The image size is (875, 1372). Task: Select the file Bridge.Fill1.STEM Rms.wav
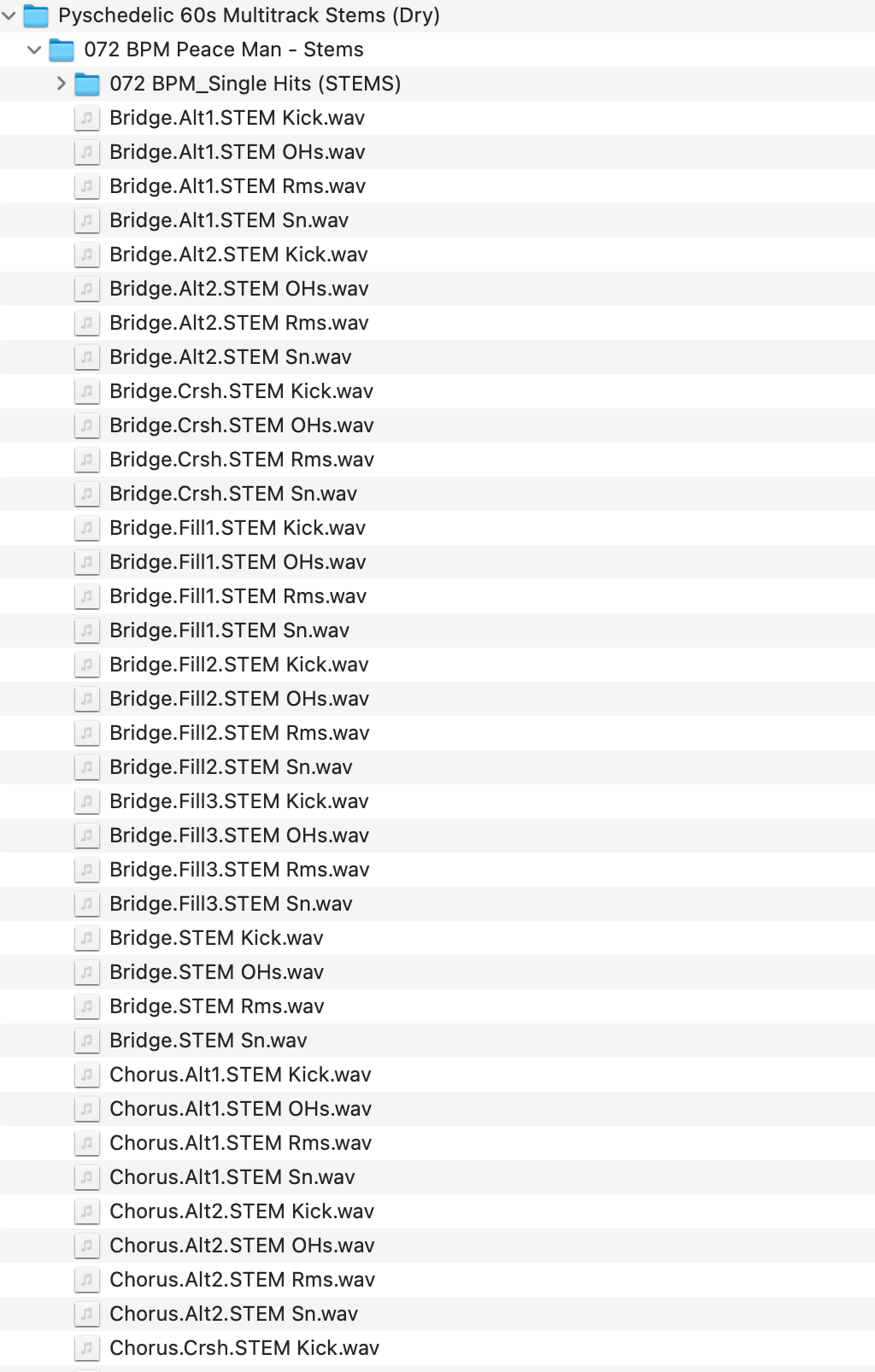[238, 596]
